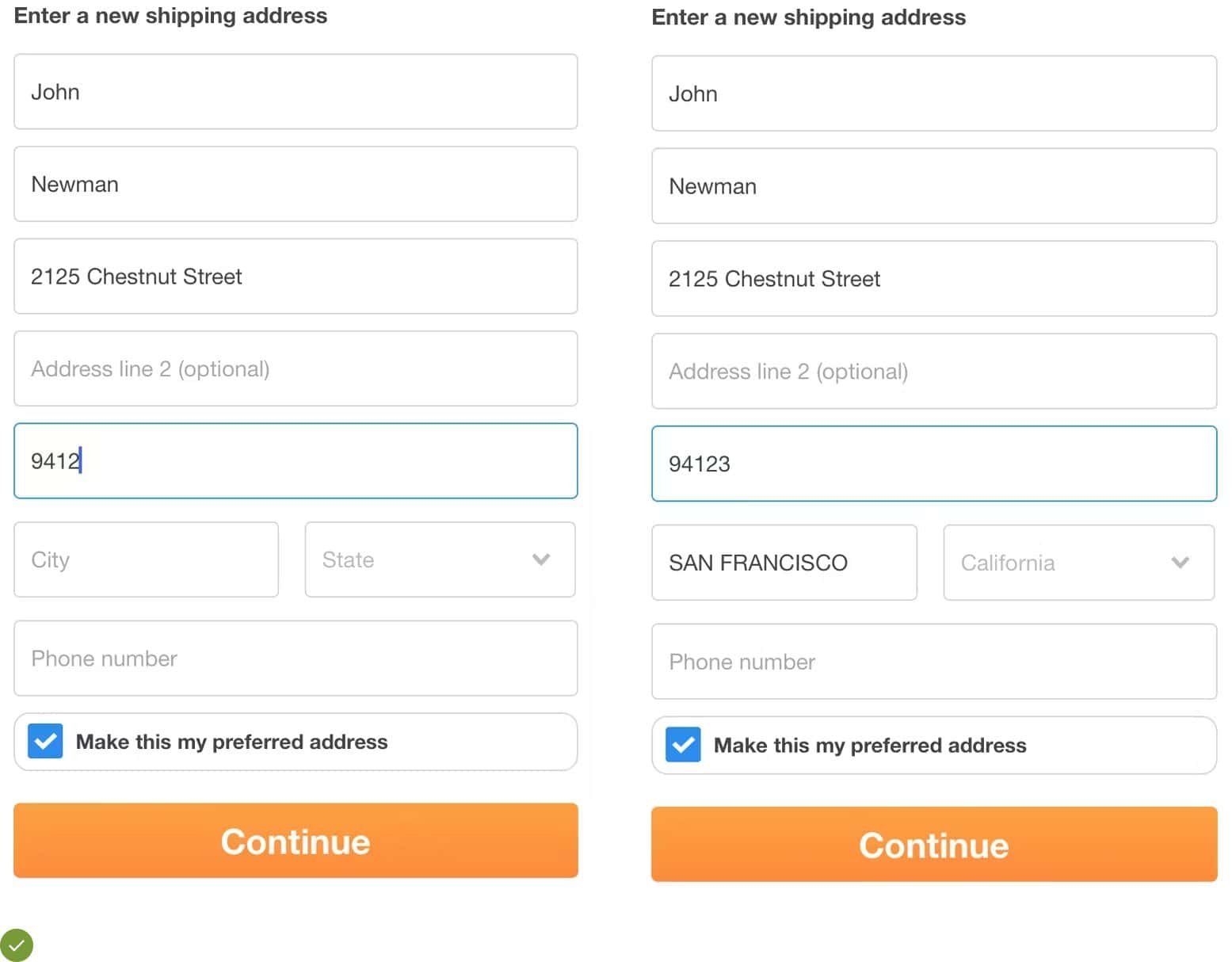Viewport: 1232px width, 962px height.
Task: Click the zip field containing 9412
Action: [x=296, y=461]
